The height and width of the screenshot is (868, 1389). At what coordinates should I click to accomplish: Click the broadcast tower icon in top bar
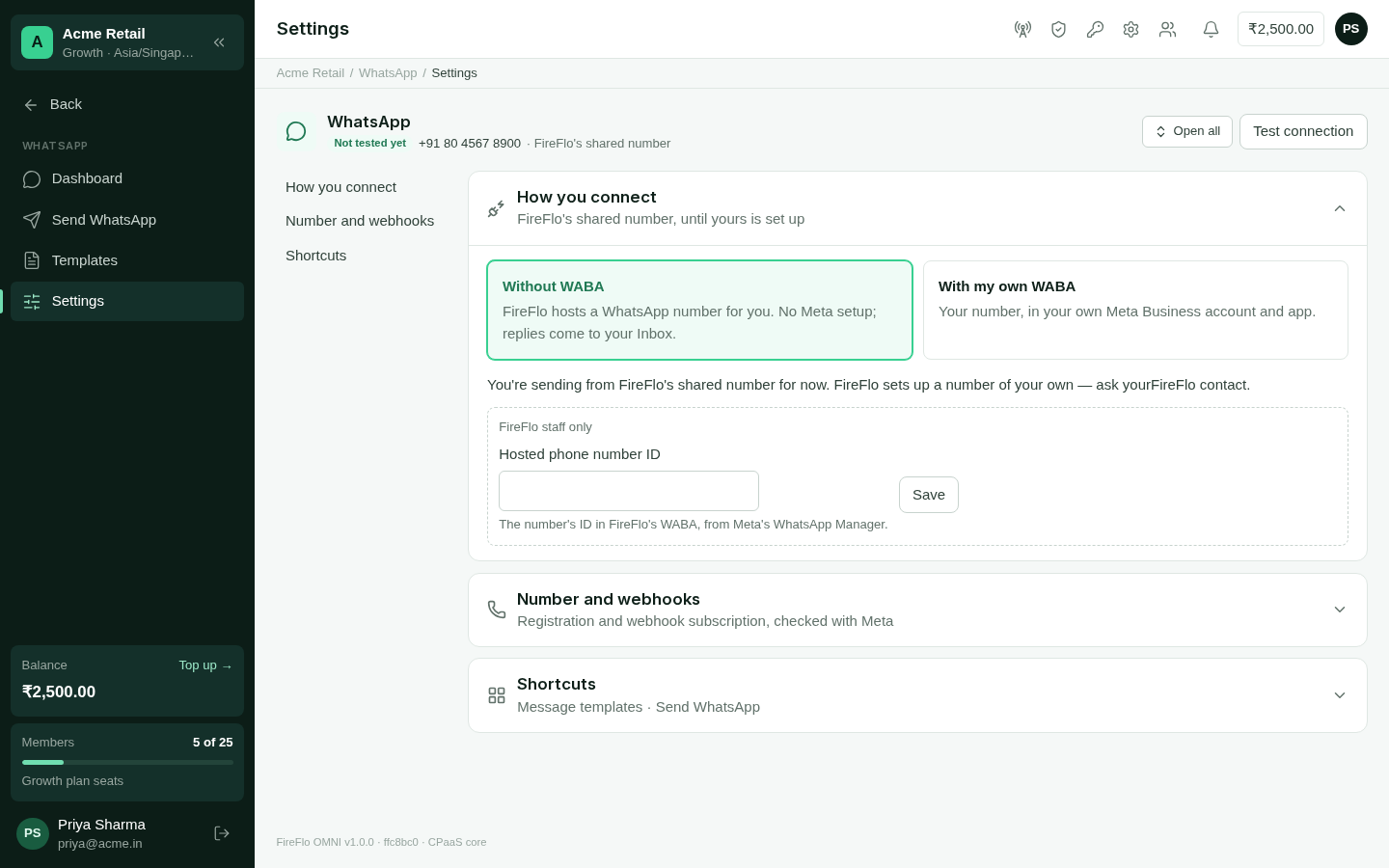1022,29
